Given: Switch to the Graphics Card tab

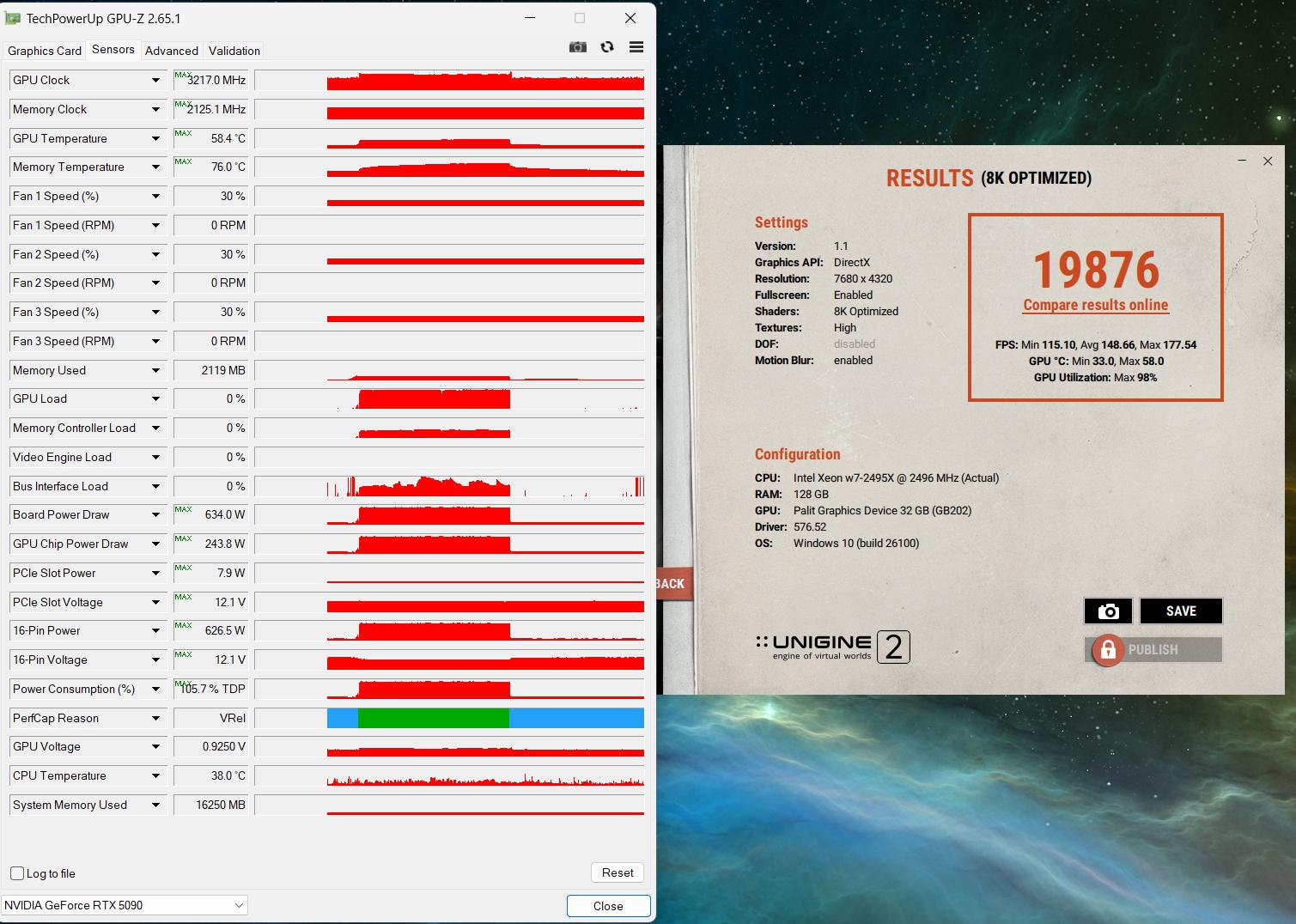Looking at the screenshot, I should [x=45, y=51].
